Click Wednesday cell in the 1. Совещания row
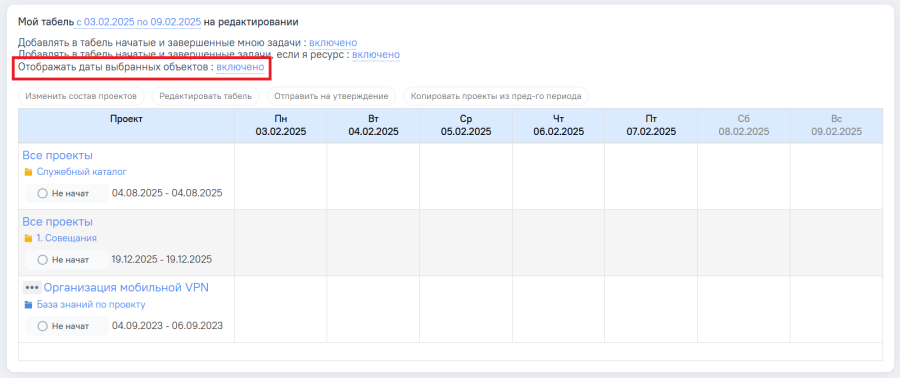Screen dimensions: 900x378 (466, 243)
